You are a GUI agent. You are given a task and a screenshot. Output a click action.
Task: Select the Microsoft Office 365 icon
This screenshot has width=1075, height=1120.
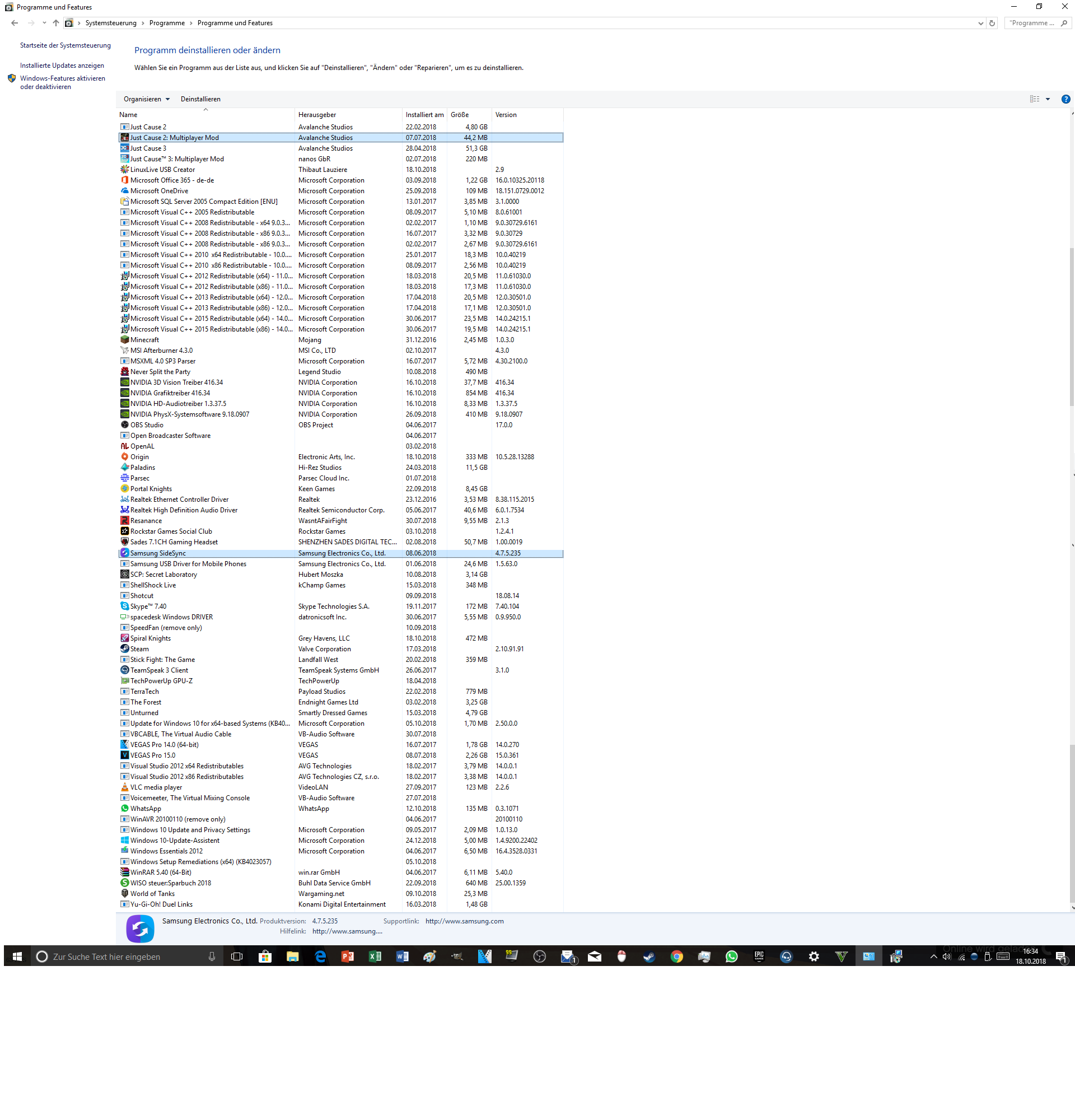124,180
